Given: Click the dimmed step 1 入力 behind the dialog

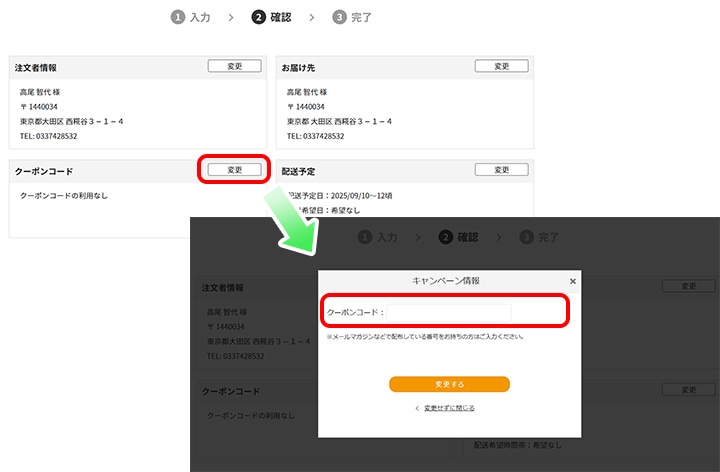Looking at the screenshot, I should tap(365, 237).
